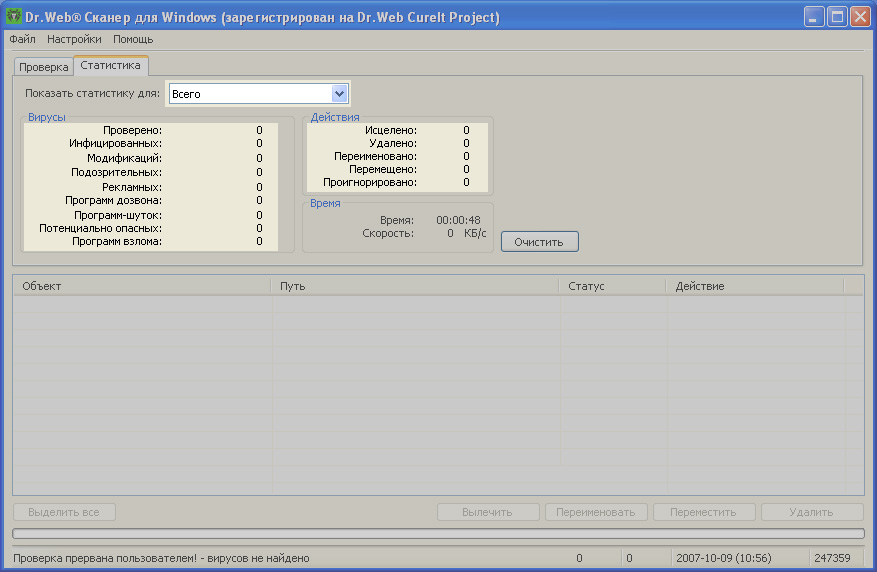This screenshot has height=572, width=877.
Task: Open the Настройки menu
Action: click(x=74, y=39)
